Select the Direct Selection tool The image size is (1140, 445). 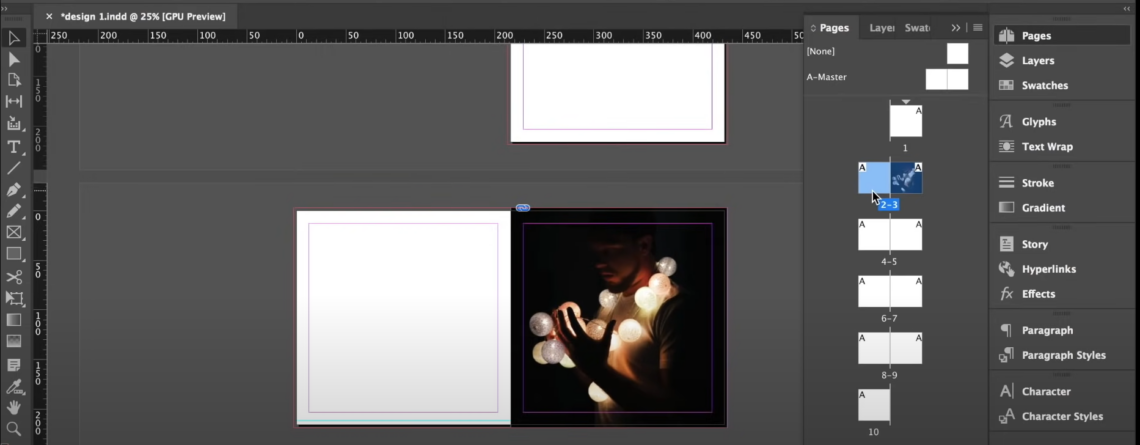pyautogui.click(x=14, y=59)
